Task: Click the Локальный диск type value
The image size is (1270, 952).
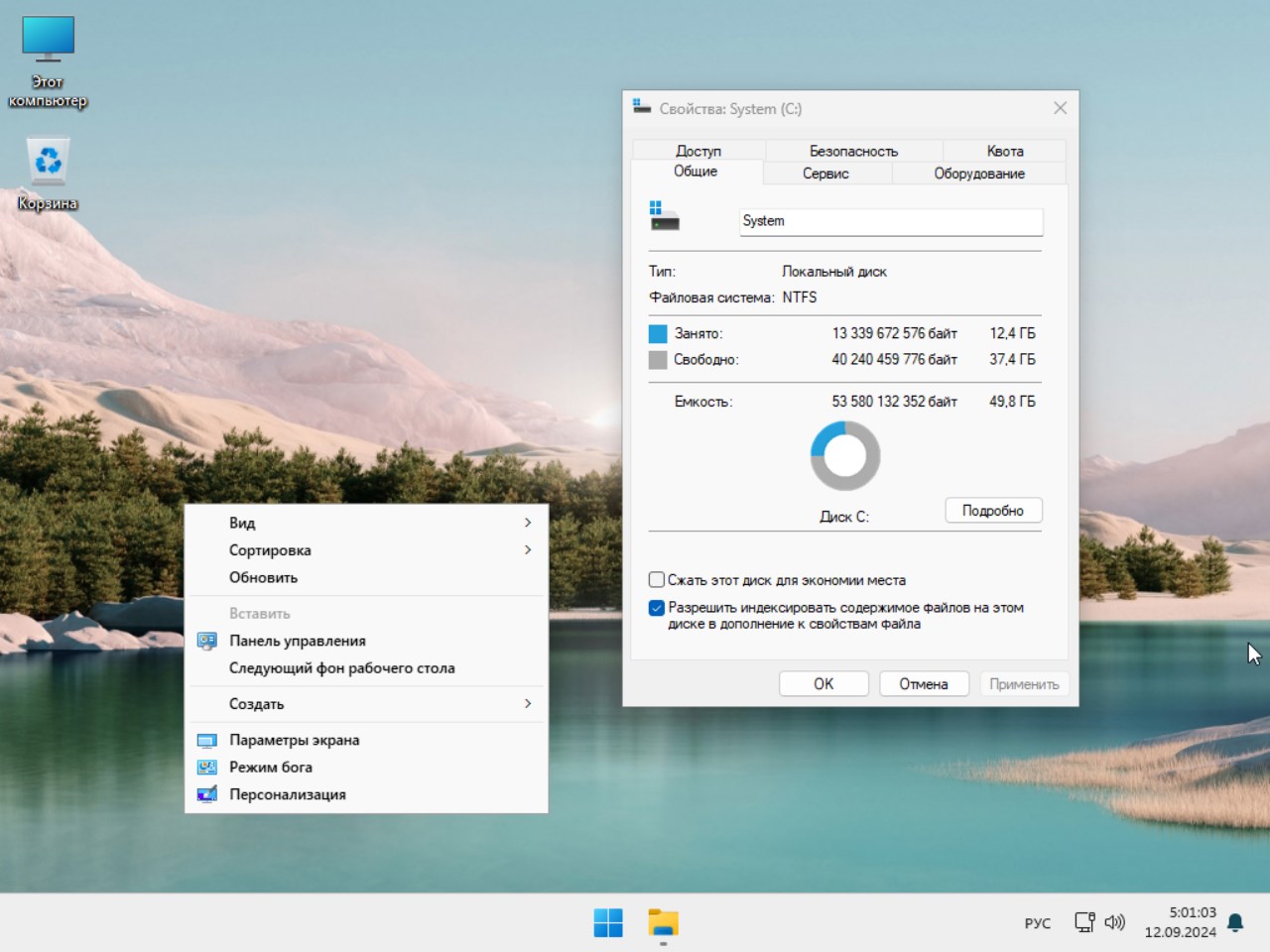Action: pyautogui.click(x=834, y=272)
